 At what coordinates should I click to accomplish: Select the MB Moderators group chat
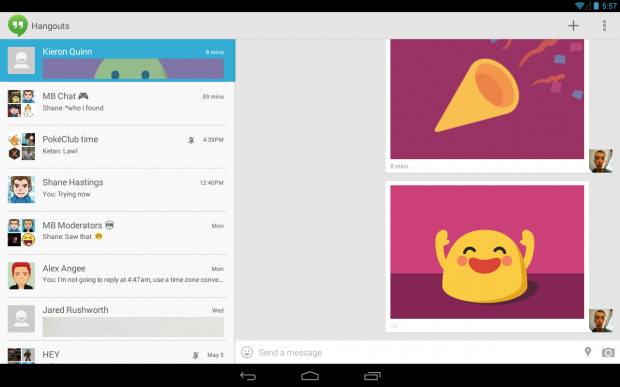click(117, 233)
